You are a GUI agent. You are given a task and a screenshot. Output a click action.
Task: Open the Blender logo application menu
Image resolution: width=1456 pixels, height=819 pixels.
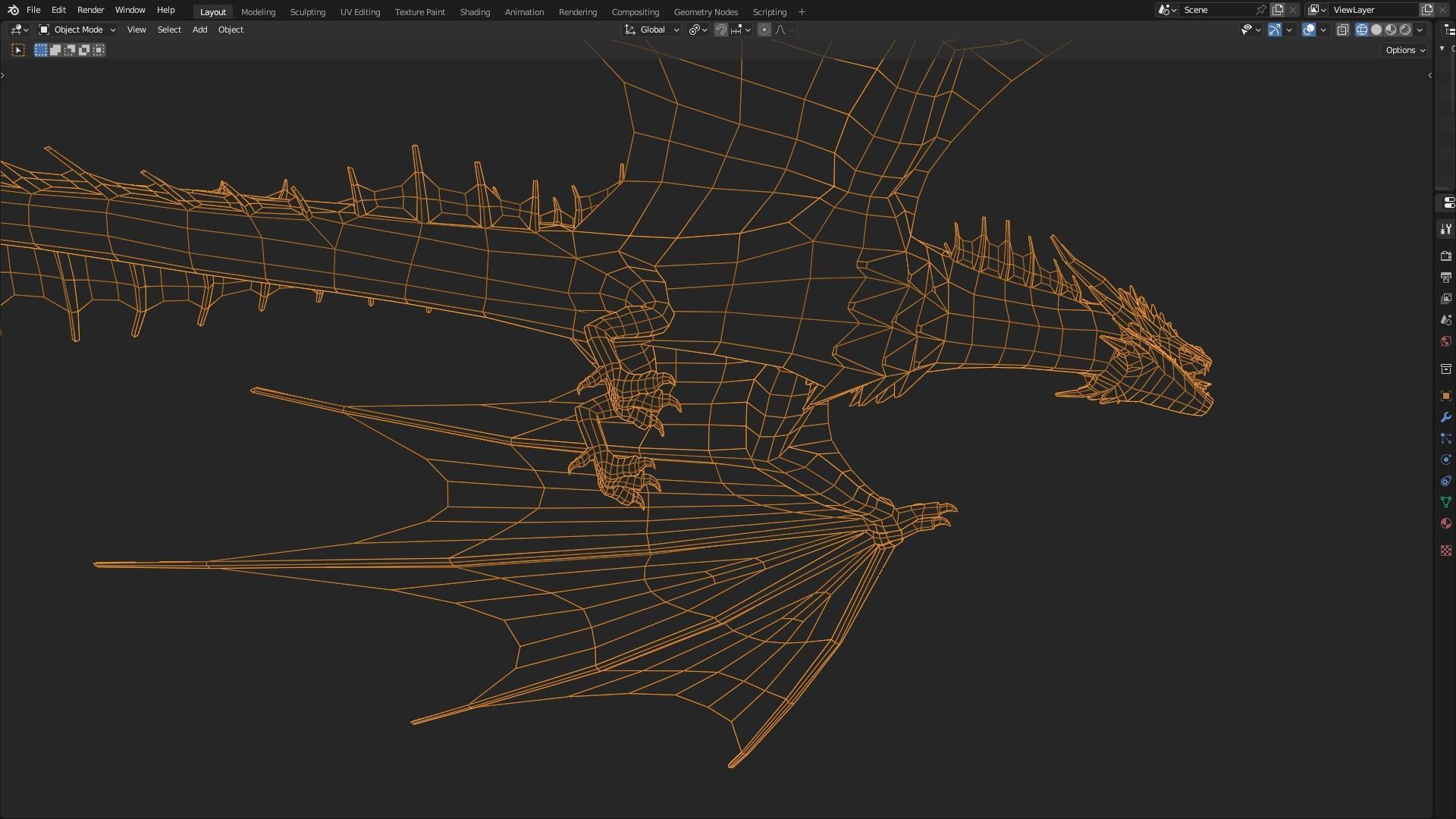pyautogui.click(x=13, y=10)
